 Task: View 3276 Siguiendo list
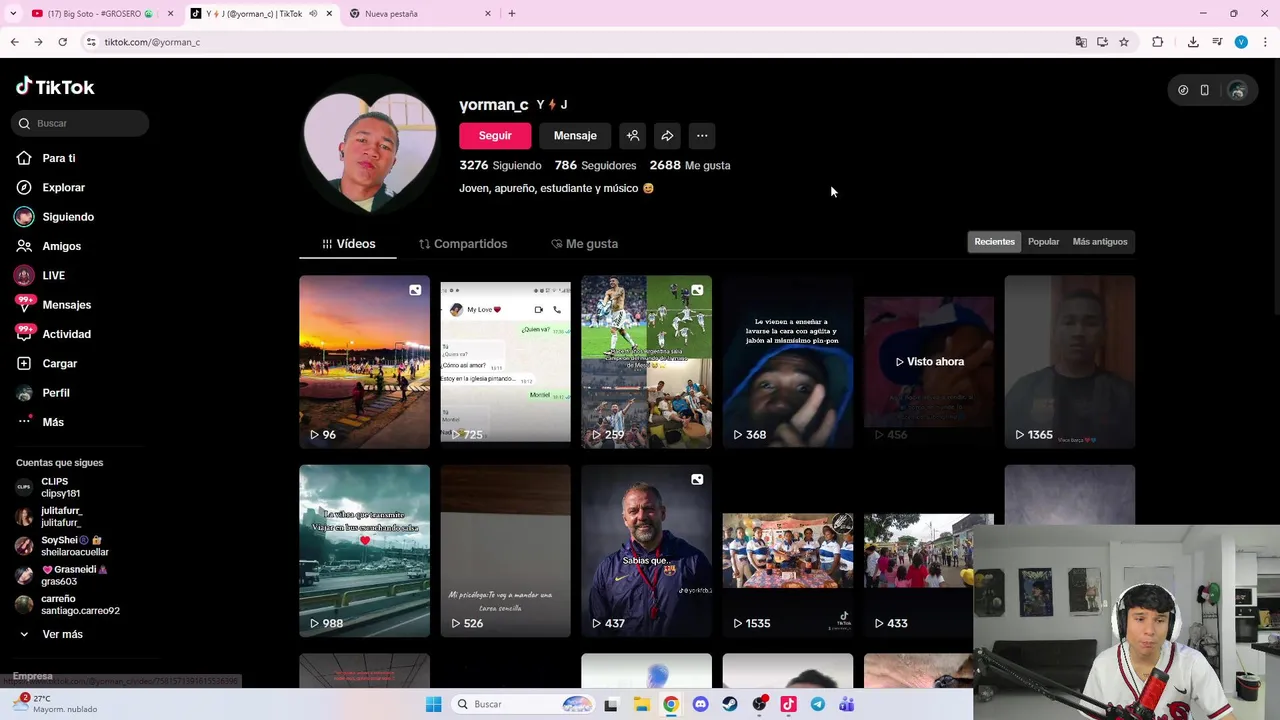point(500,166)
